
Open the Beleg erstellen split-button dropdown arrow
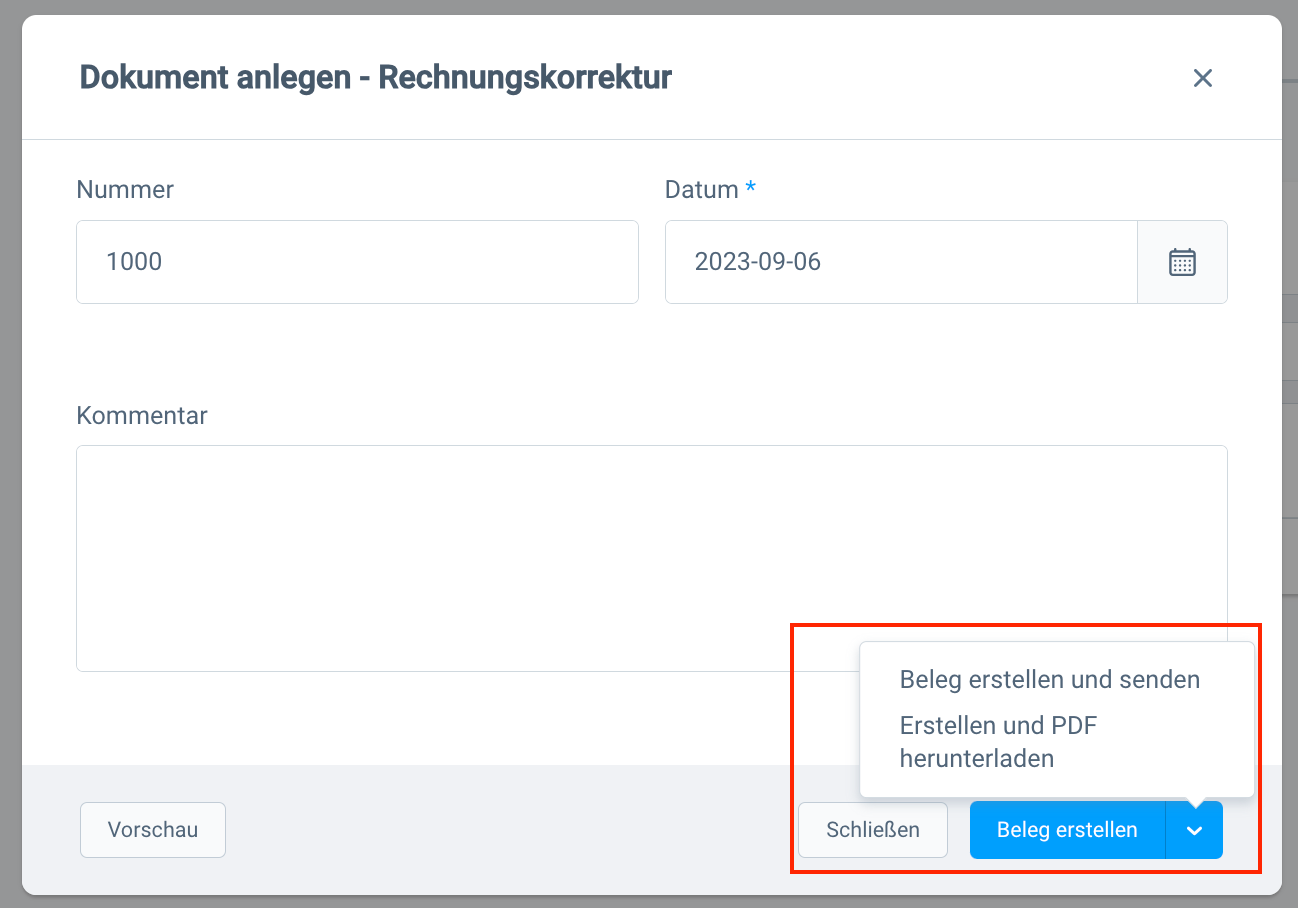click(x=1195, y=830)
